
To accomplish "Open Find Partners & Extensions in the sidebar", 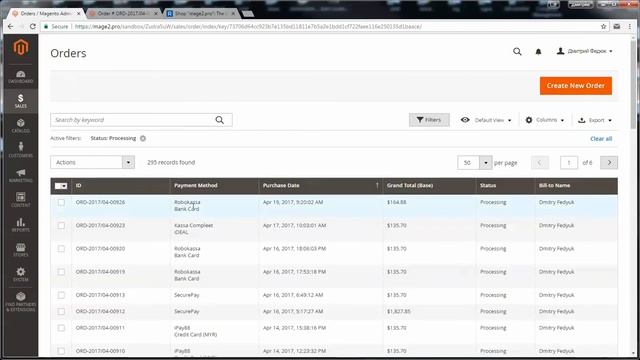I will (21, 302).
